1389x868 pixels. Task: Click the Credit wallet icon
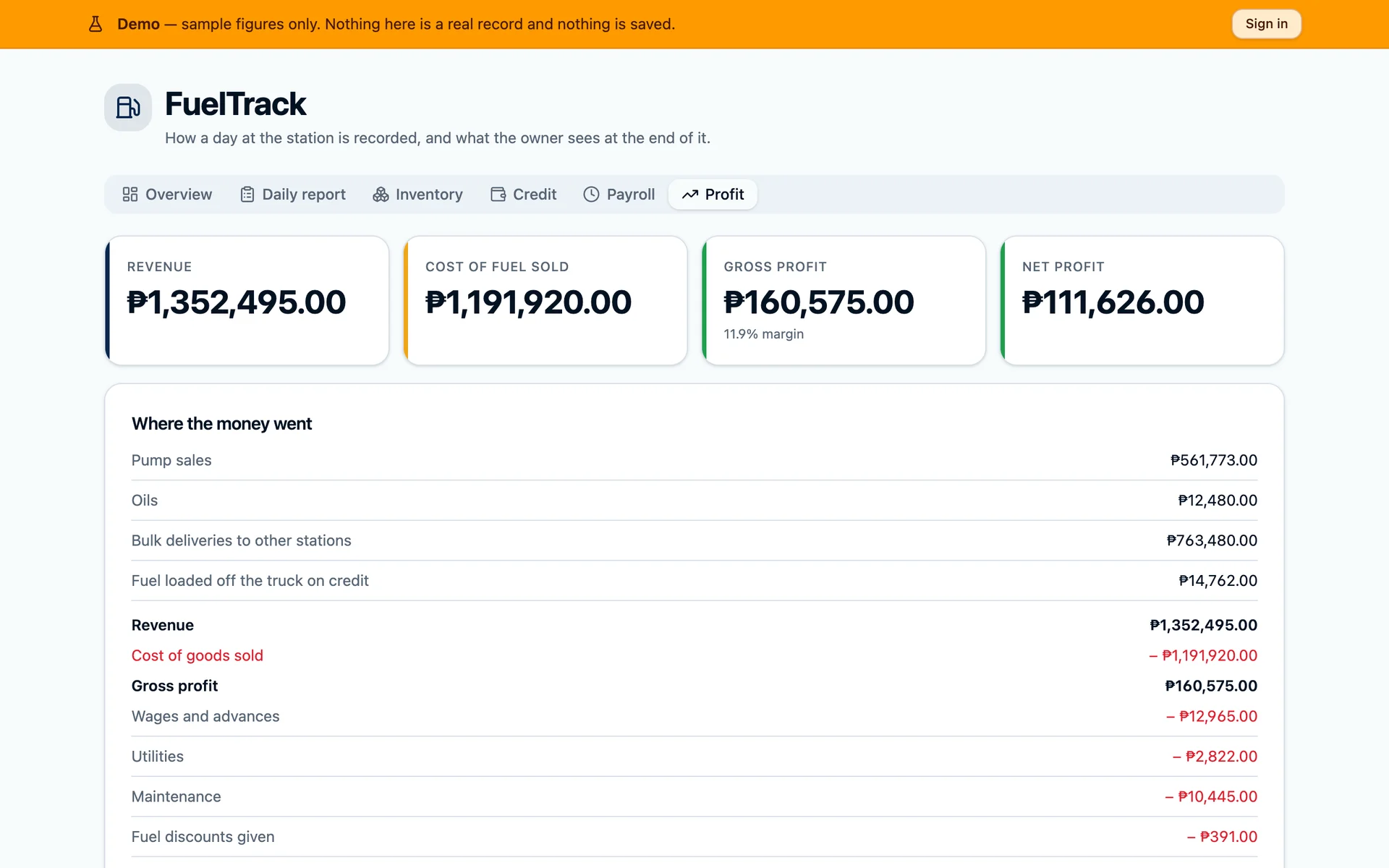tap(498, 195)
